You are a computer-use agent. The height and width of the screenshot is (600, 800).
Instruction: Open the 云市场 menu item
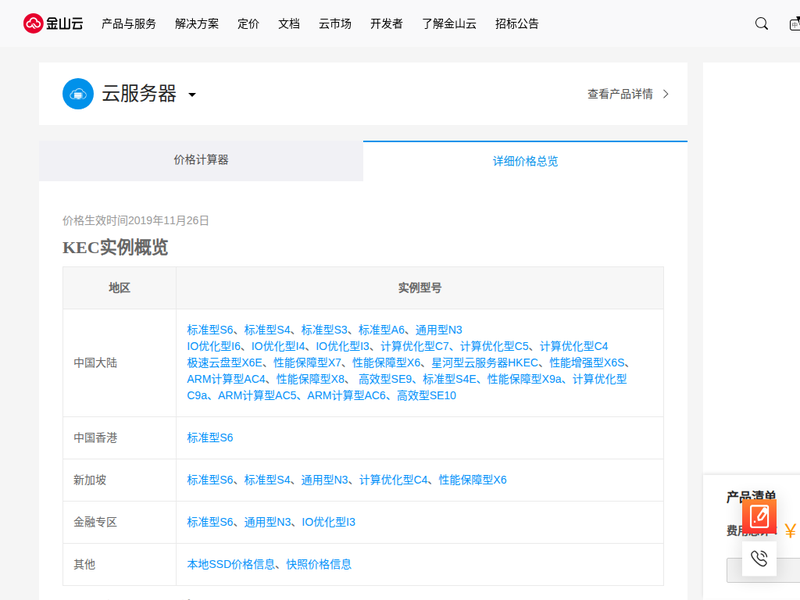pyautogui.click(x=335, y=23)
